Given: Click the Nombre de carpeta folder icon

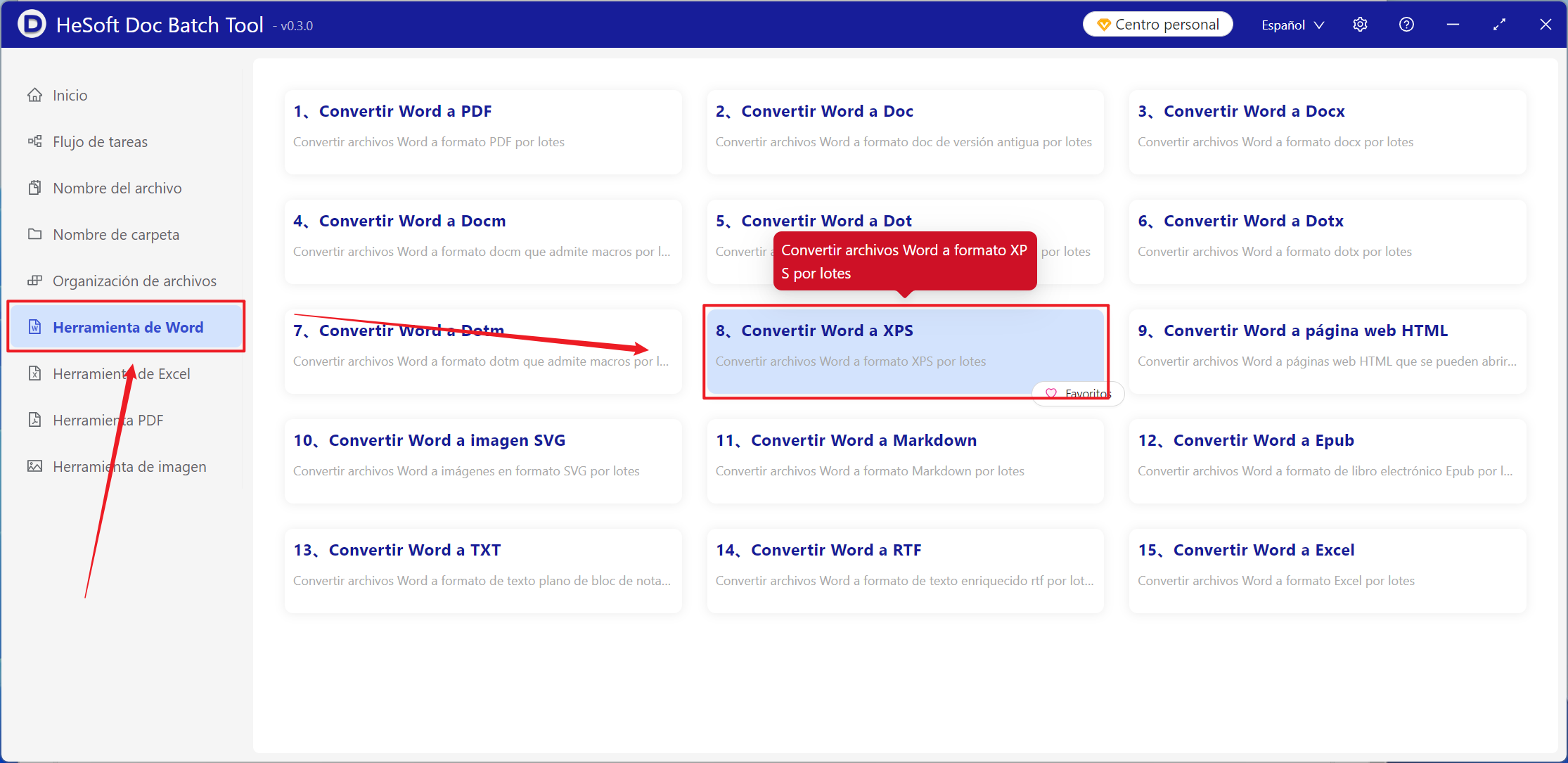Looking at the screenshot, I should click(34, 234).
